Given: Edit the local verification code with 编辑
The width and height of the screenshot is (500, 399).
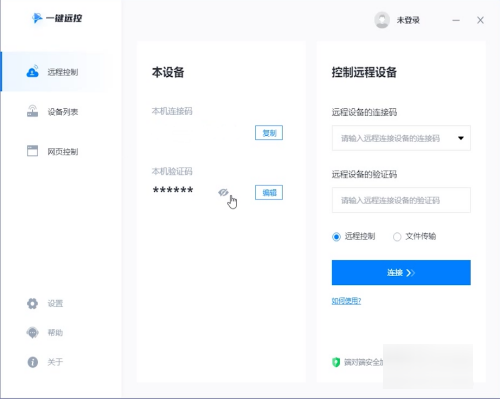Looking at the screenshot, I should click(269, 192).
